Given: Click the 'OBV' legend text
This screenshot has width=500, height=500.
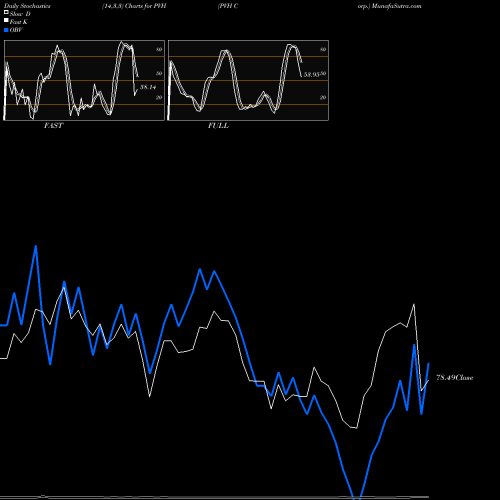Looking at the screenshot, I should pyautogui.click(x=16, y=30).
